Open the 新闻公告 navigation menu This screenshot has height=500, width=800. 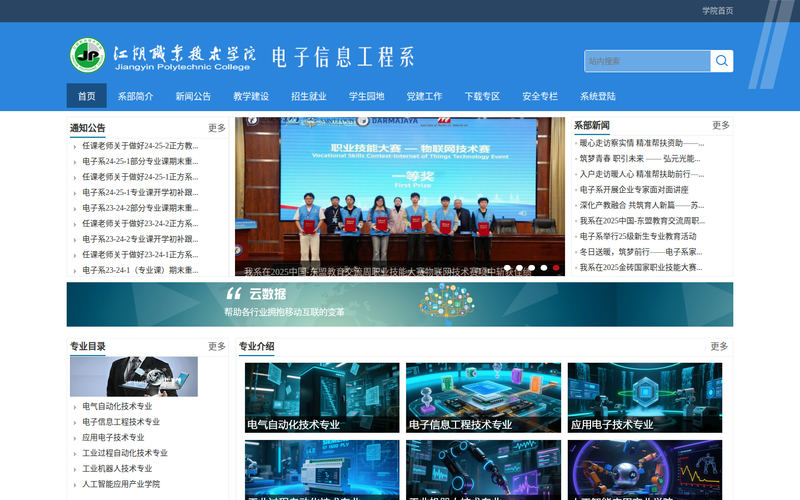pyautogui.click(x=193, y=96)
